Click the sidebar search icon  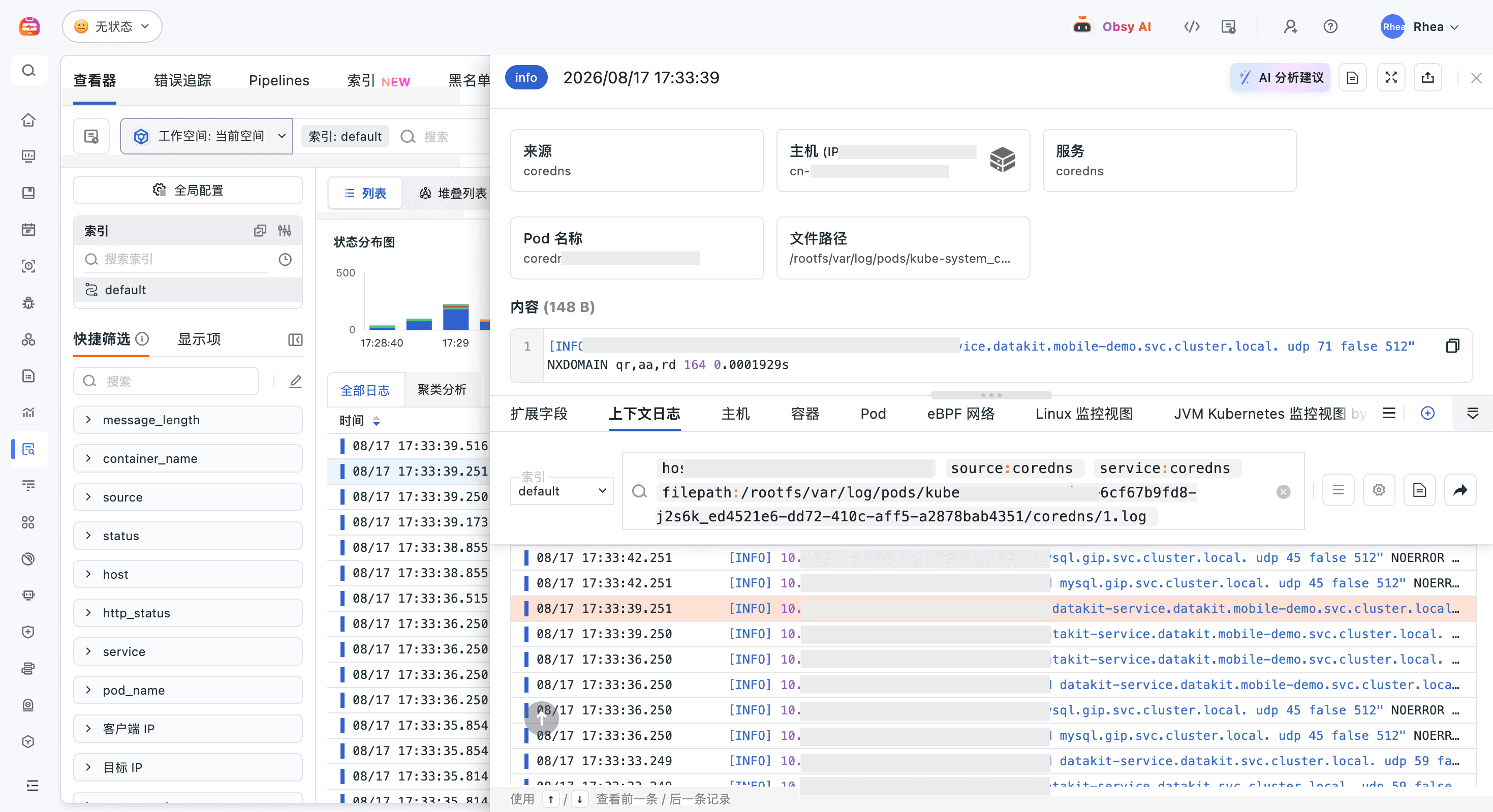pyautogui.click(x=28, y=71)
